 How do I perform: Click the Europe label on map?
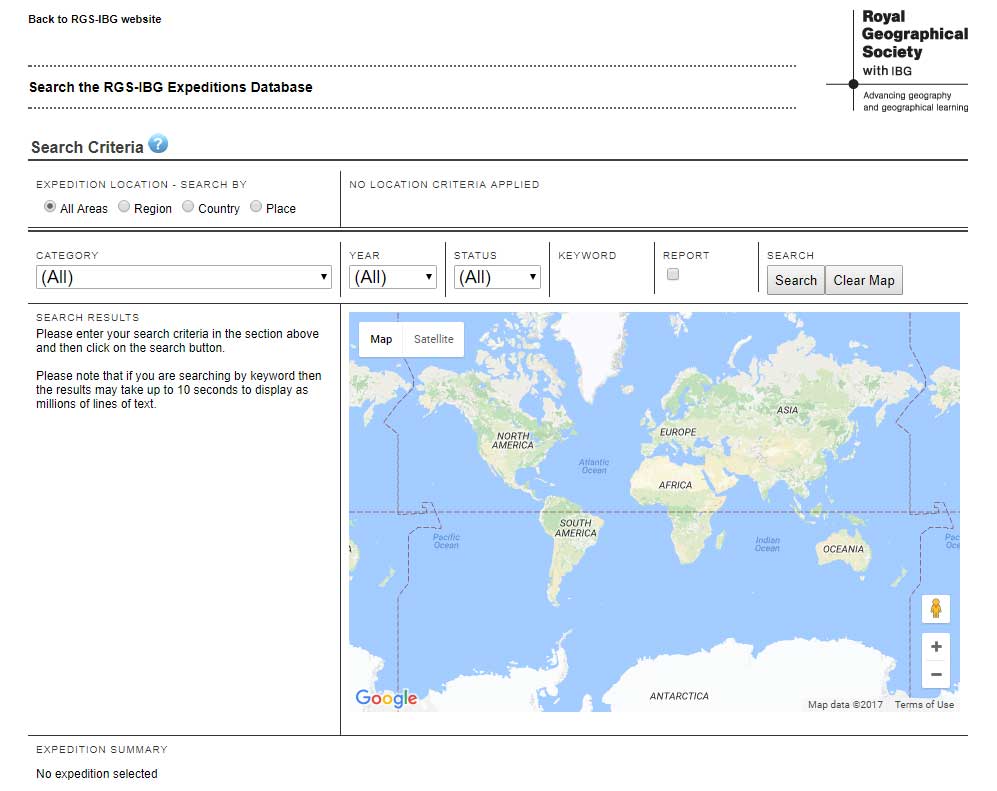click(678, 432)
